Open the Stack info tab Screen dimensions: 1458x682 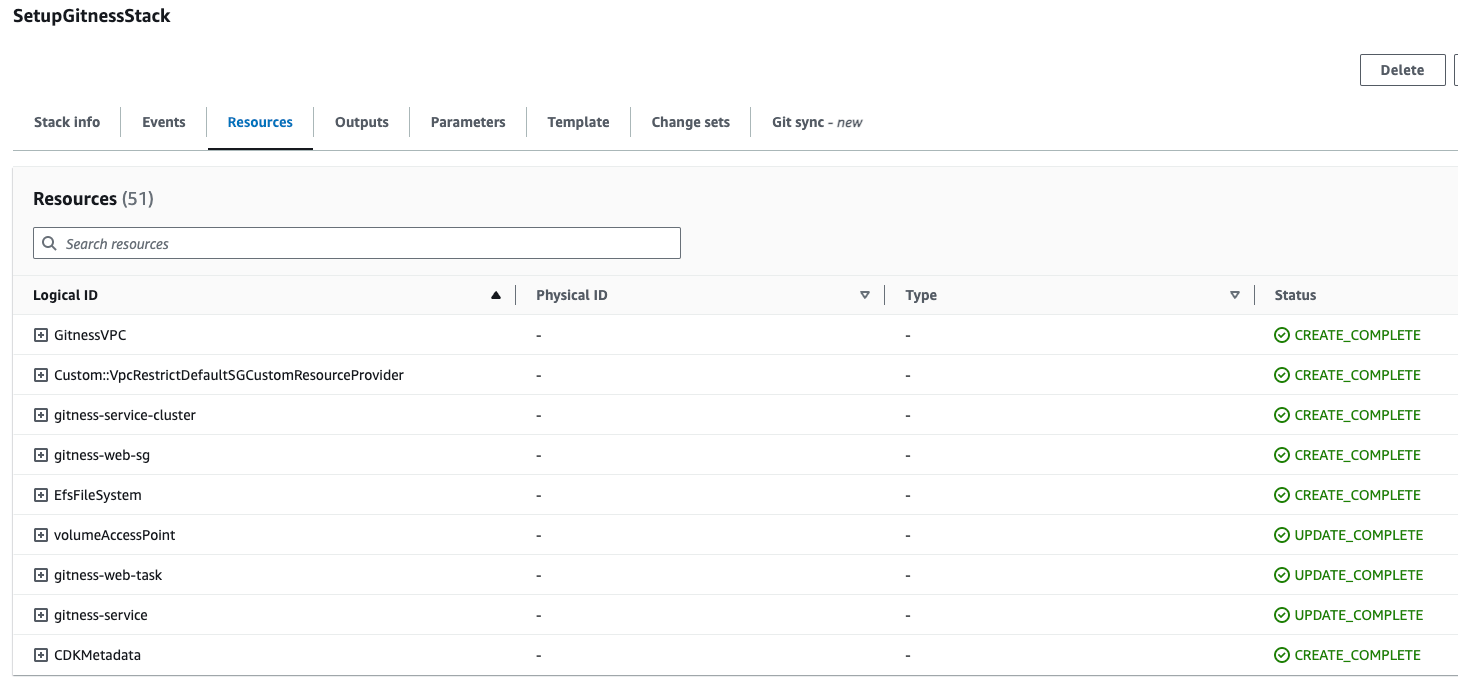pos(67,122)
